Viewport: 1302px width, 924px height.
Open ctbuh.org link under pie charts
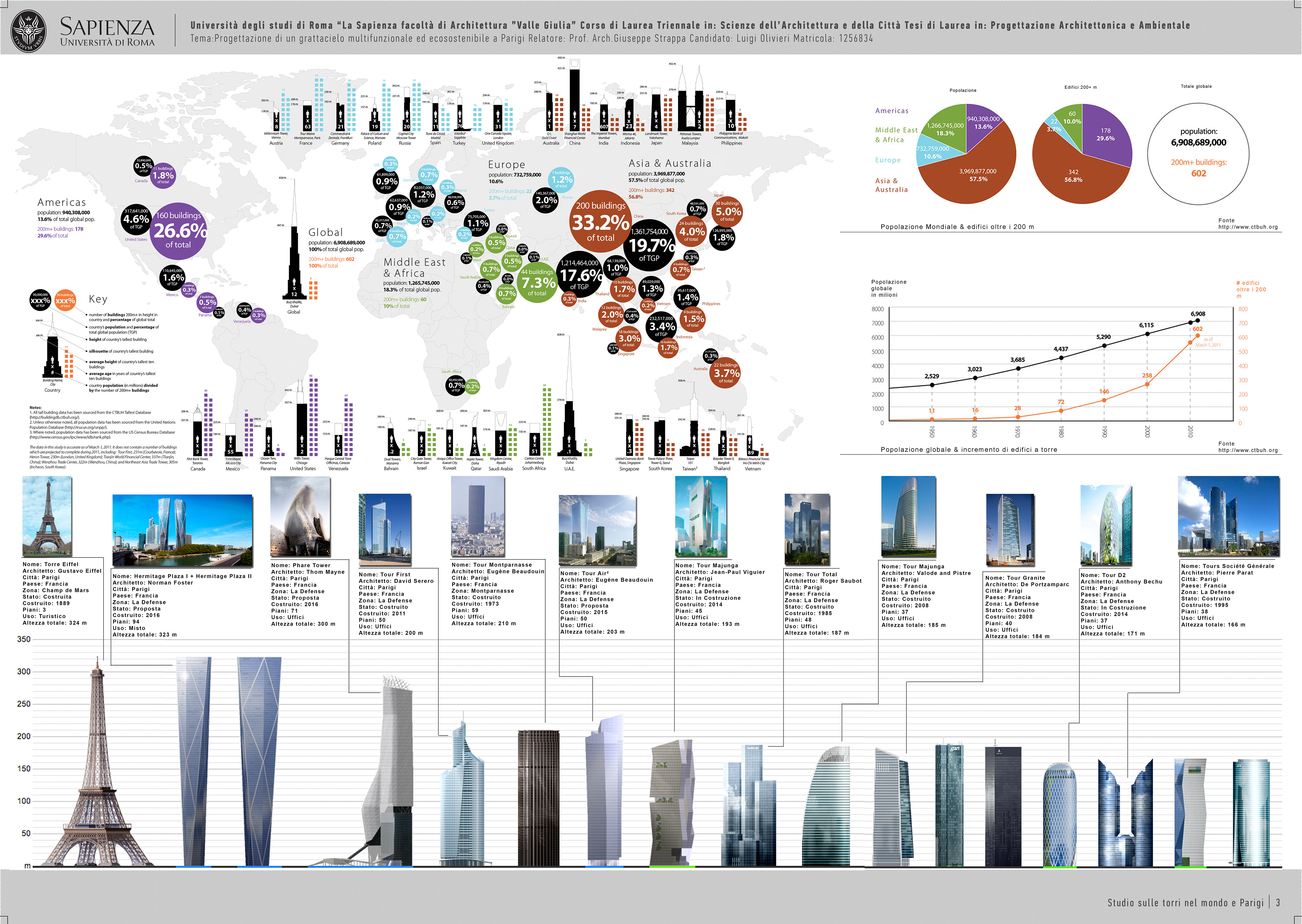(1247, 227)
